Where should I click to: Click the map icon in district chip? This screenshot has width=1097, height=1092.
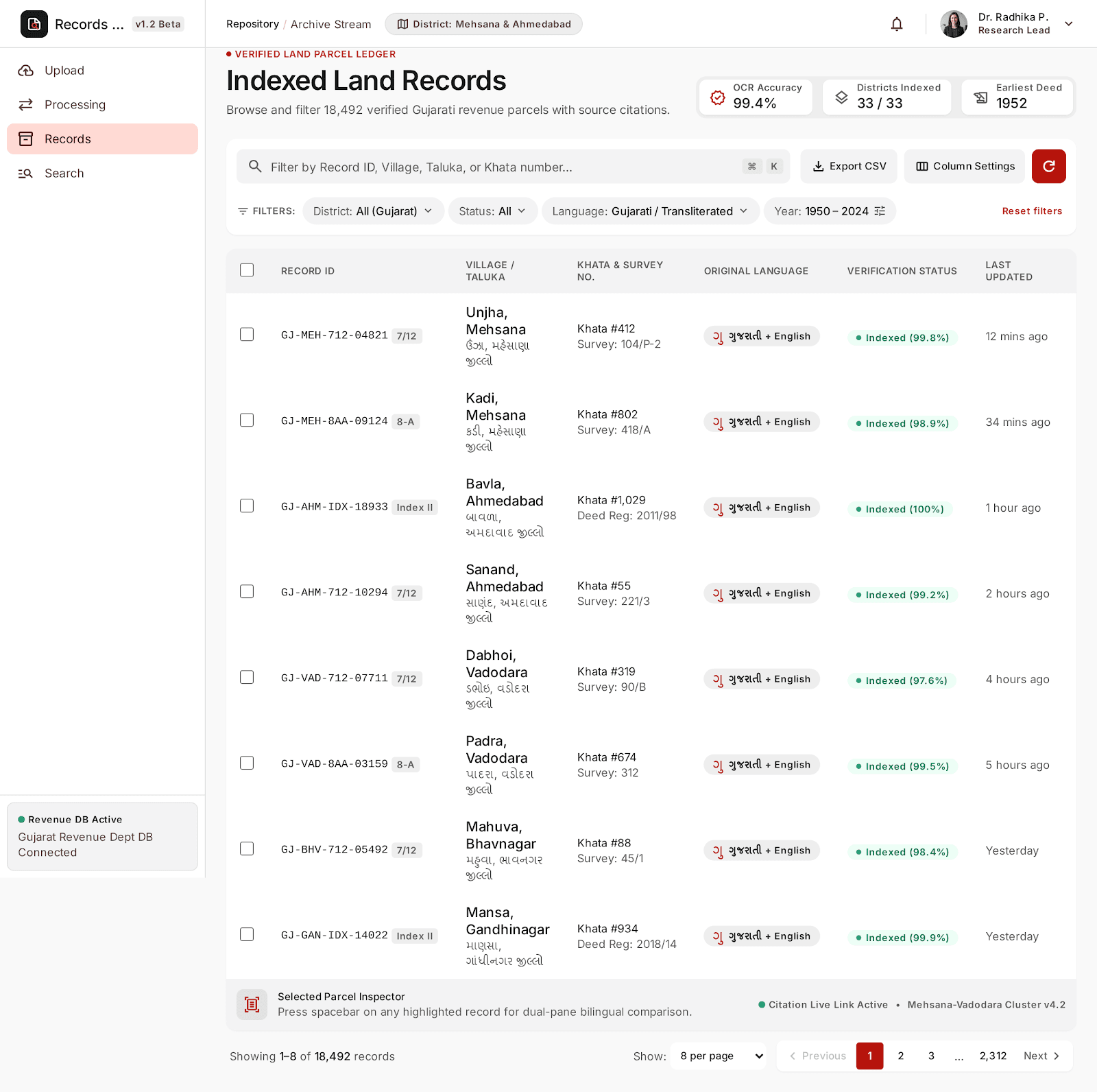point(402,24)
